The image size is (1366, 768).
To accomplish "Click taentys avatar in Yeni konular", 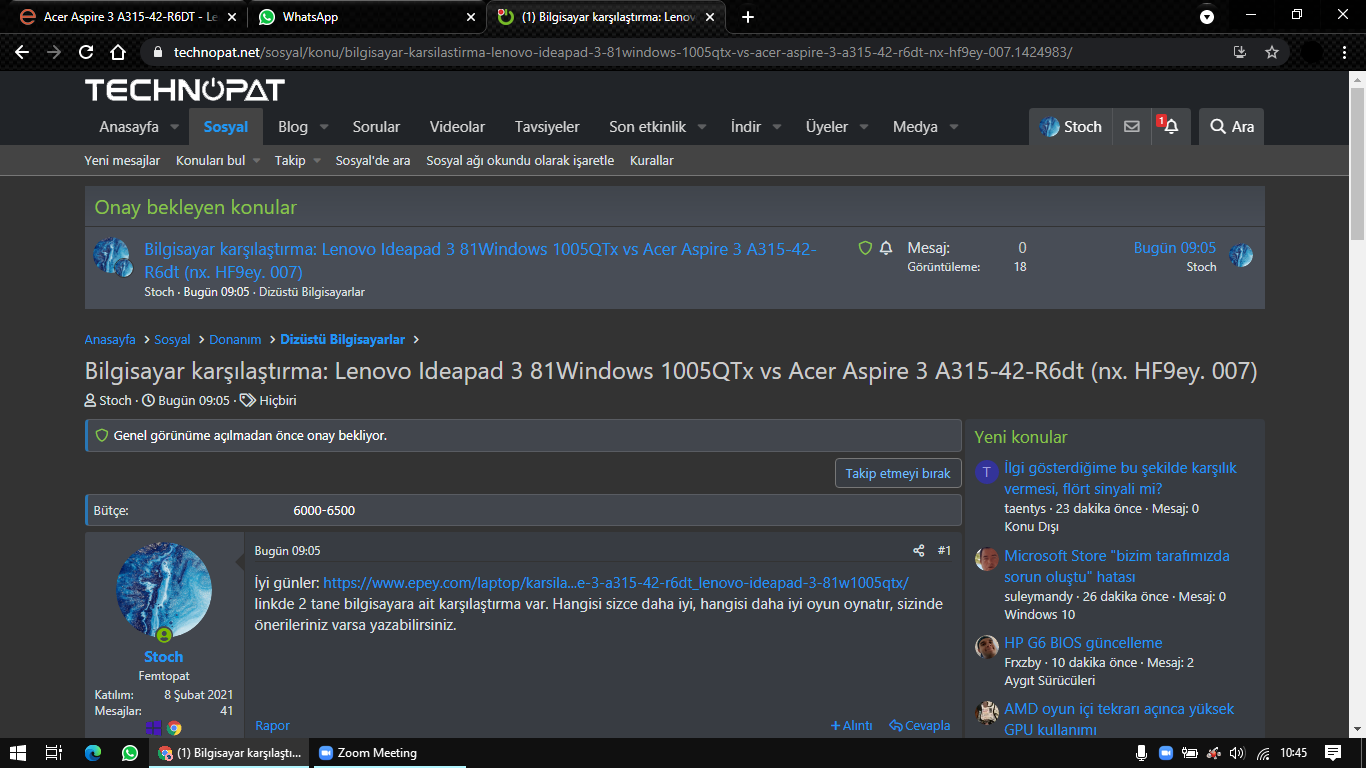I will coord(987,472).
